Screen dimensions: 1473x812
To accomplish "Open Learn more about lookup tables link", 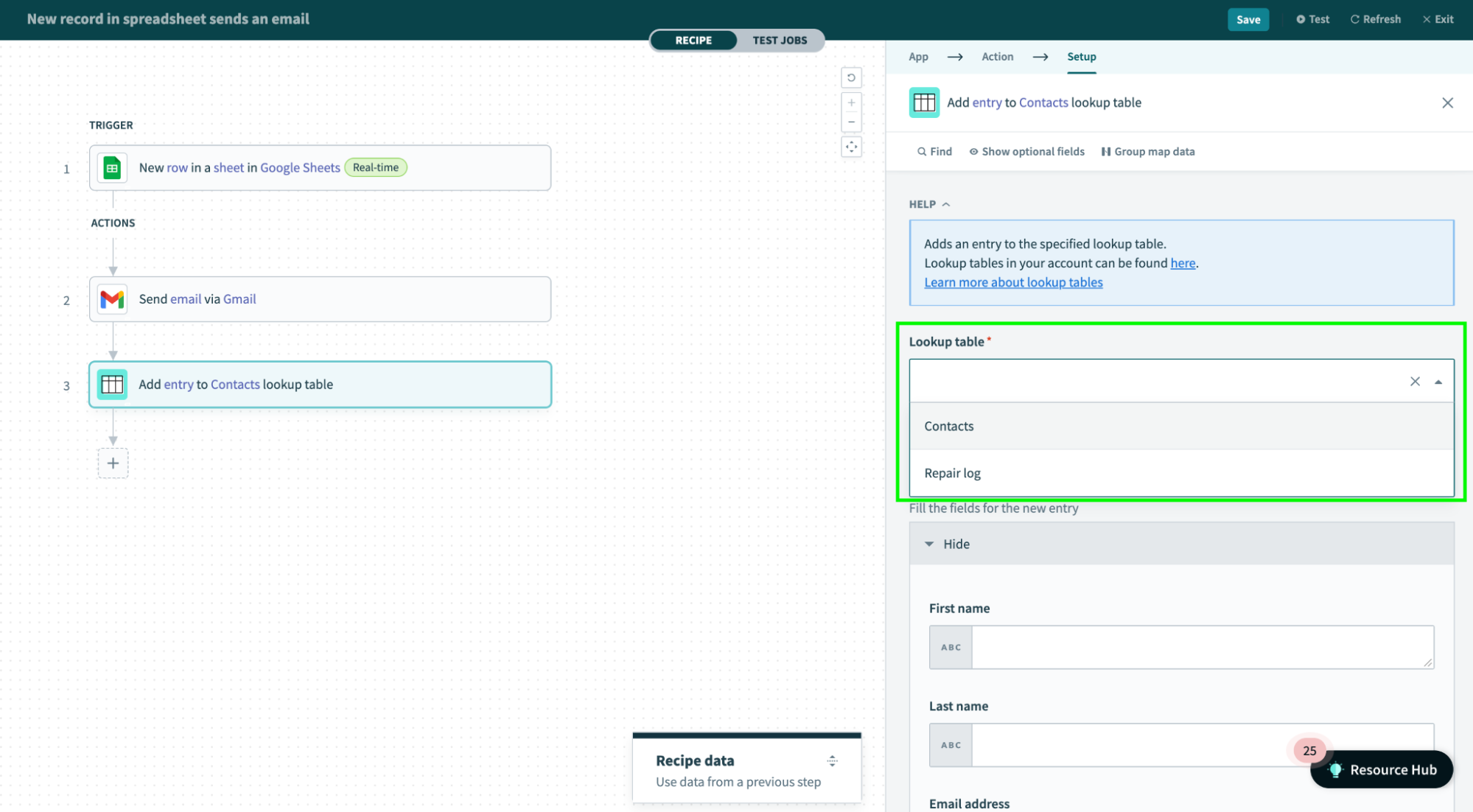I will 1013,282.
